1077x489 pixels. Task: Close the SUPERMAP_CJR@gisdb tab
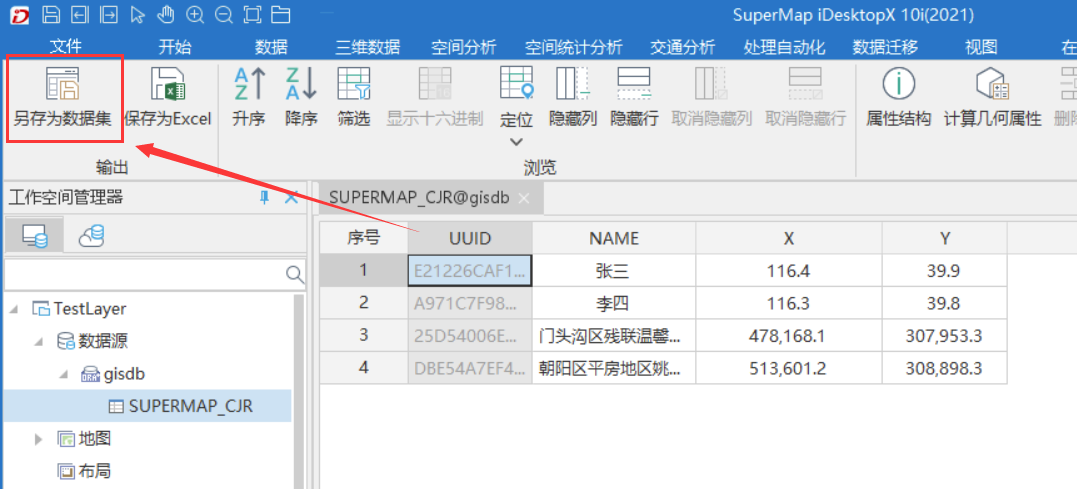(x=523, y=198)
